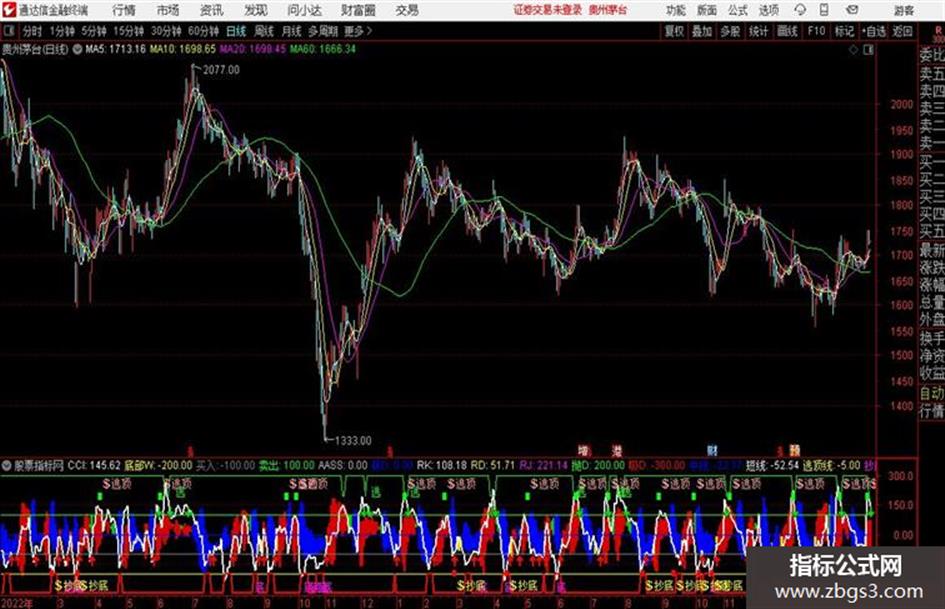The image size is (945, 609).
Task: Click 证券交易未登录 login link
Action: coord(548,10)
